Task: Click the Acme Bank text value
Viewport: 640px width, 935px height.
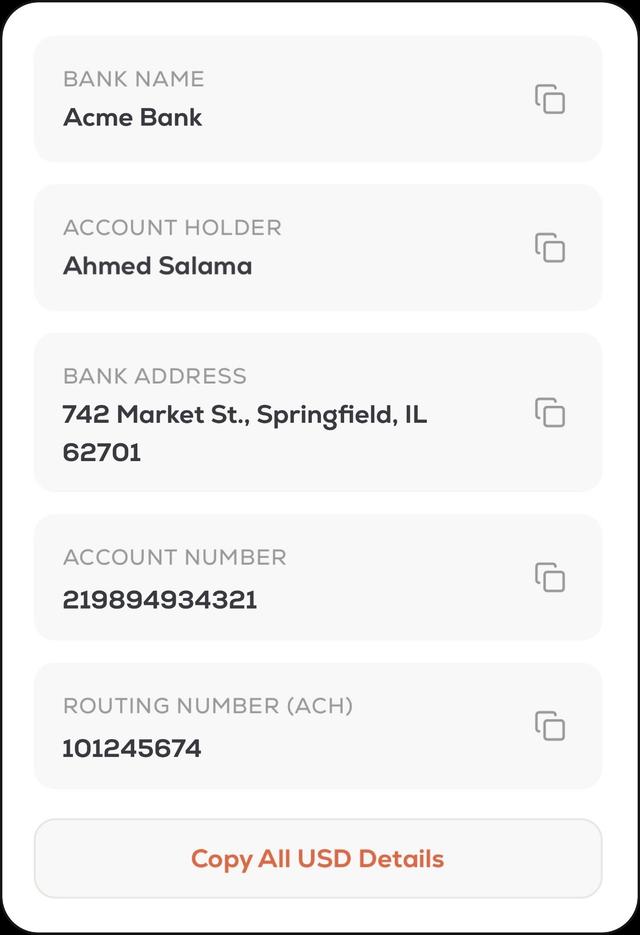Action: [x=133, y=117]
